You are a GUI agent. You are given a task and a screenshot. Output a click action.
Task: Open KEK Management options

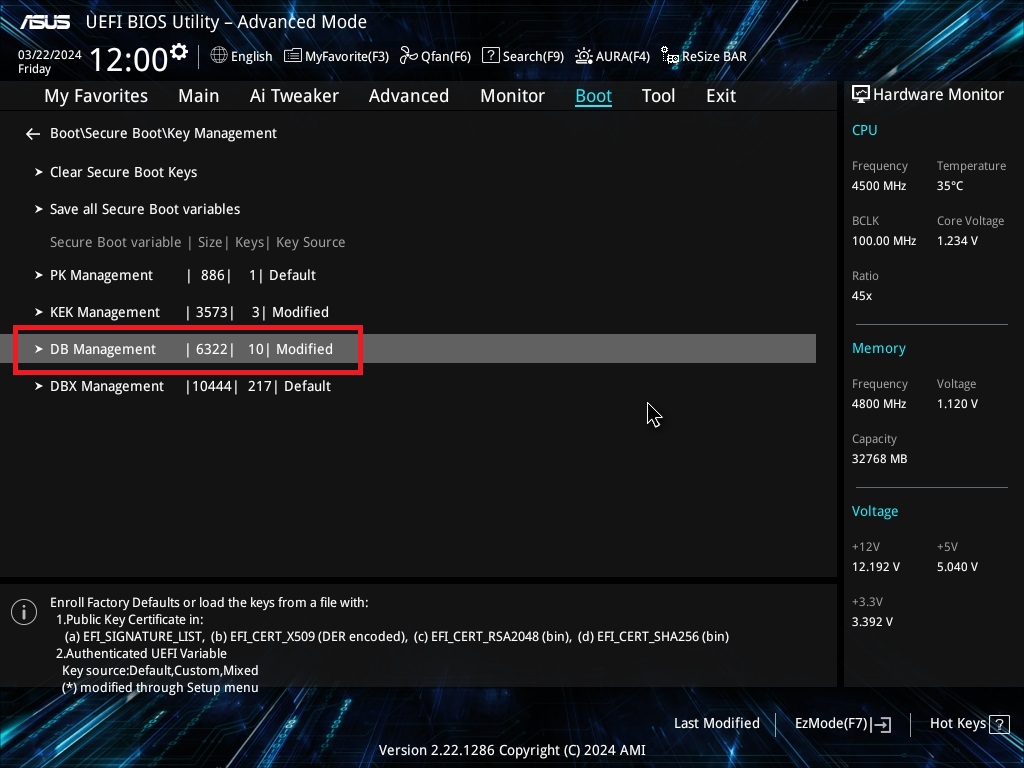(104, 312)
